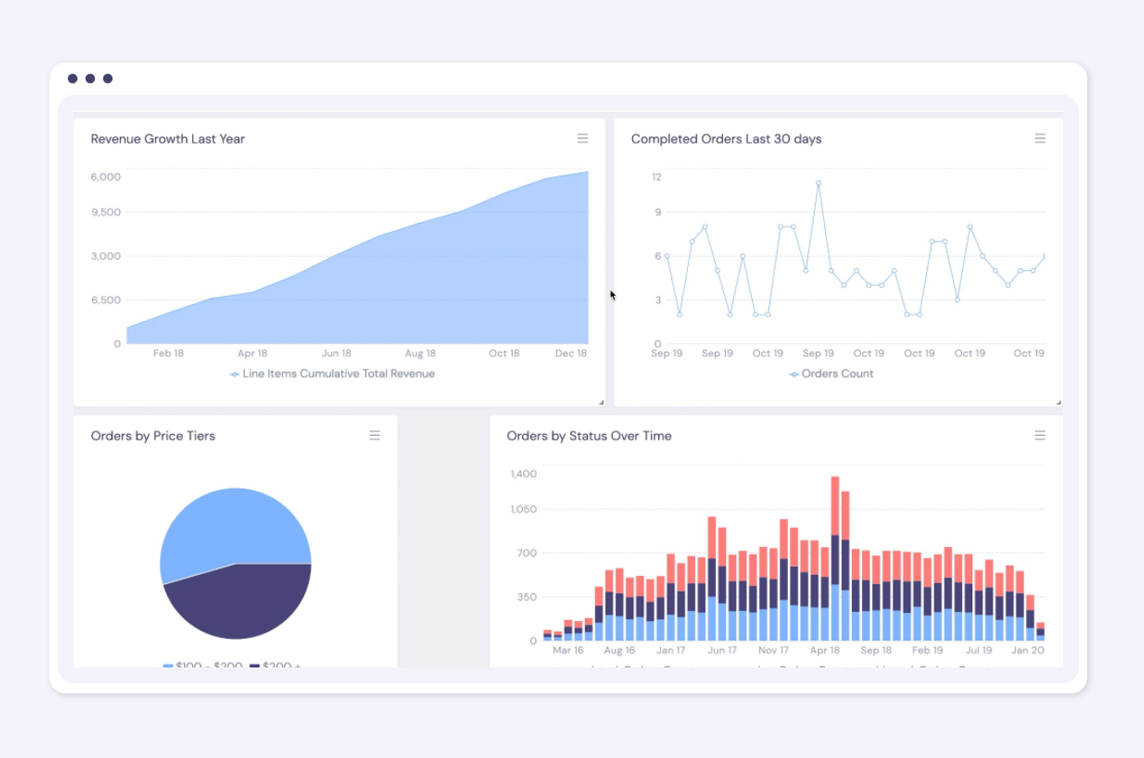Screen dimensions: 1144x758
Task: Open the Orders by Price Tiers card menu
Action: [374, 436]
